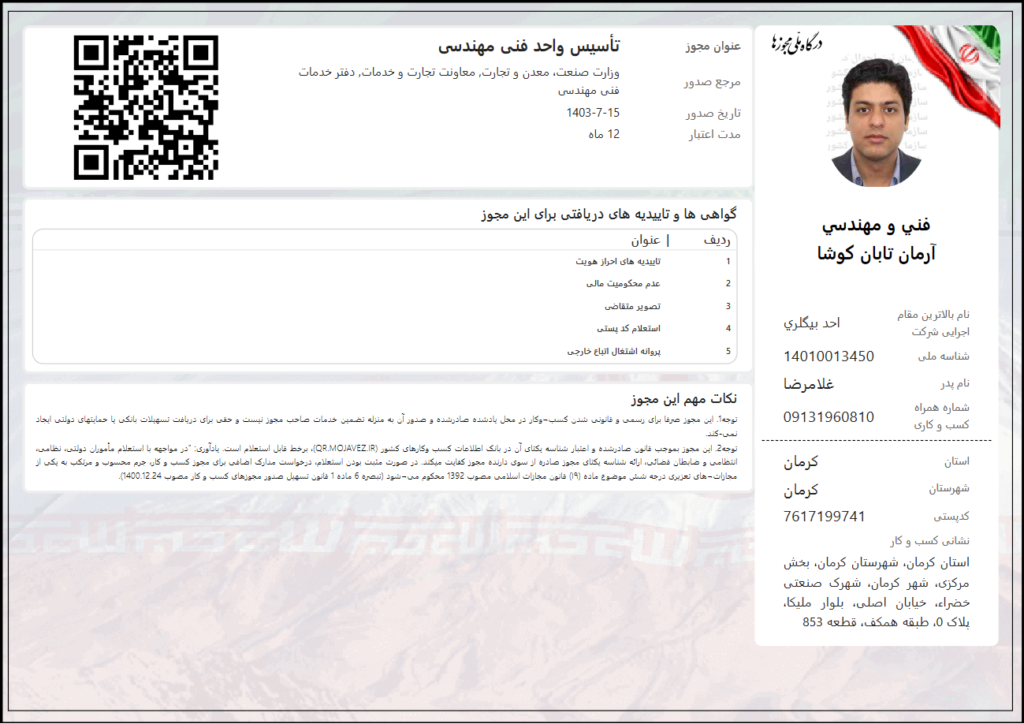Open the QR.MOJAVEZ.IR address in the note
The image size is (1024, 724).
coord(345,449)
